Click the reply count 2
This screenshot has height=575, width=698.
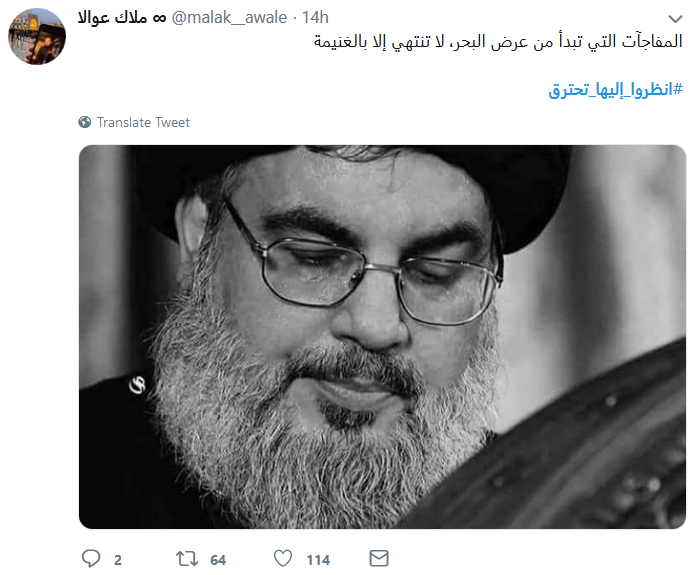pos(118,560)
